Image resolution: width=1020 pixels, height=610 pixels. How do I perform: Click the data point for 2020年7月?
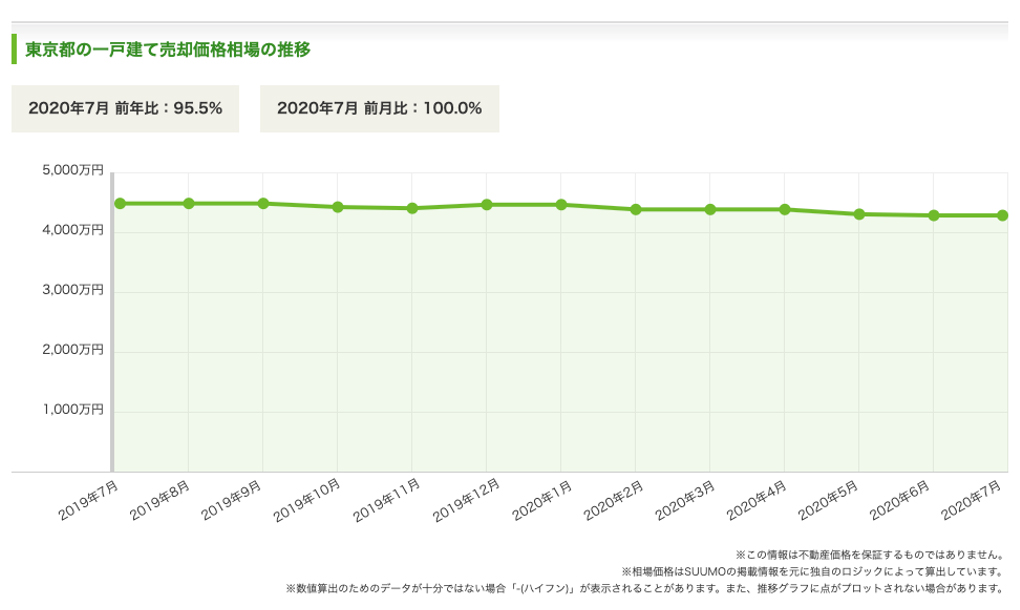point(1002,215)
